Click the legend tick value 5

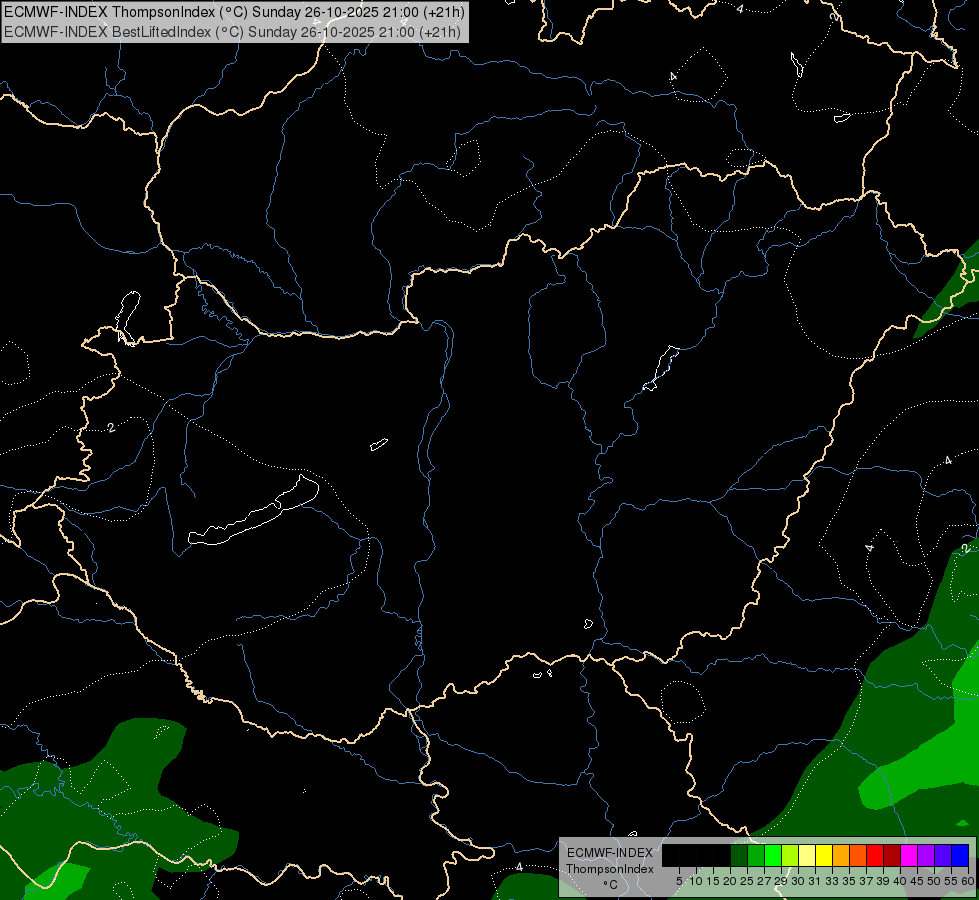[x=679, y=881]
